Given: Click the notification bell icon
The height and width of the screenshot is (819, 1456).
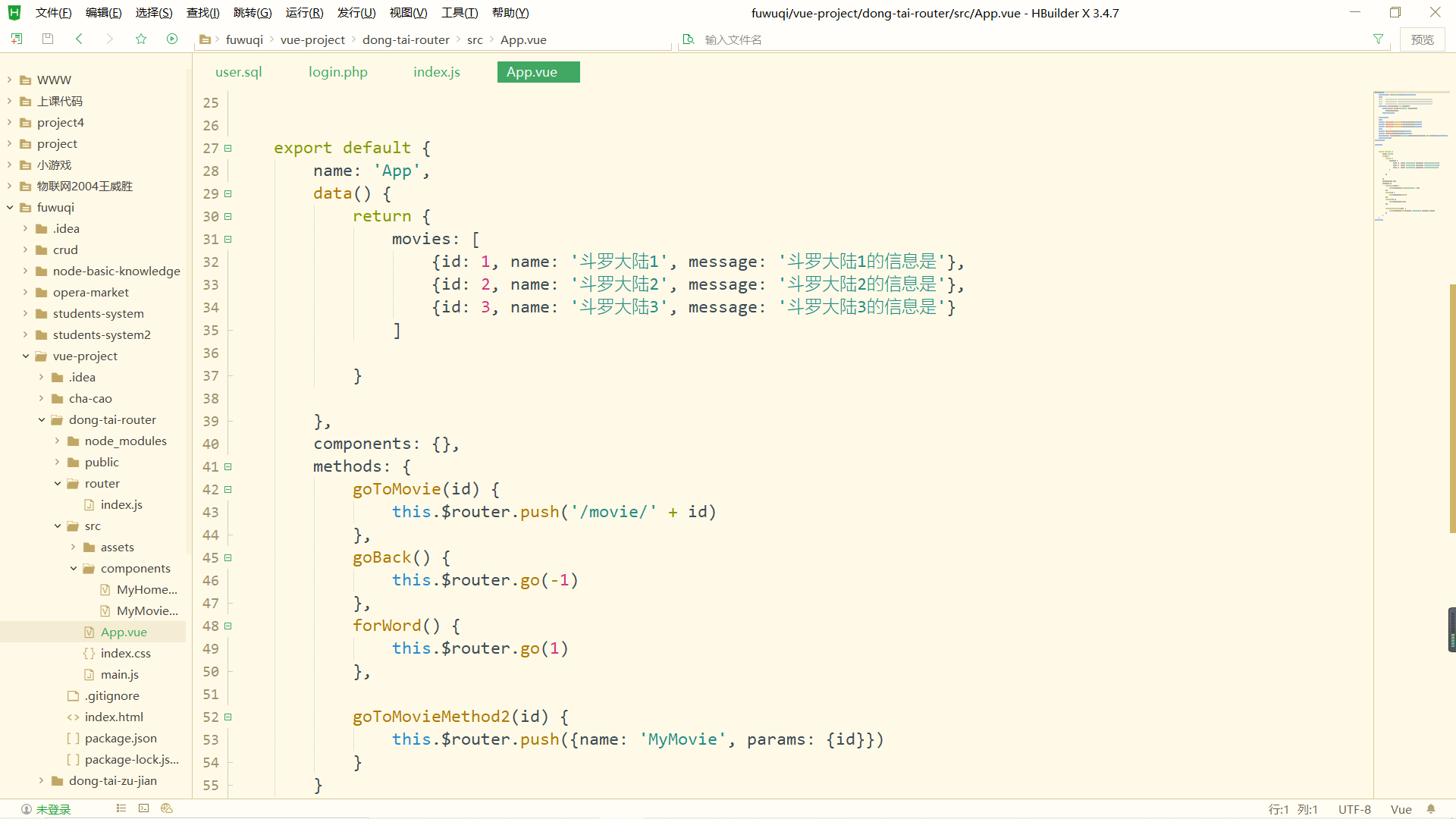Looking at the screenshot, I should [1431, 809].
